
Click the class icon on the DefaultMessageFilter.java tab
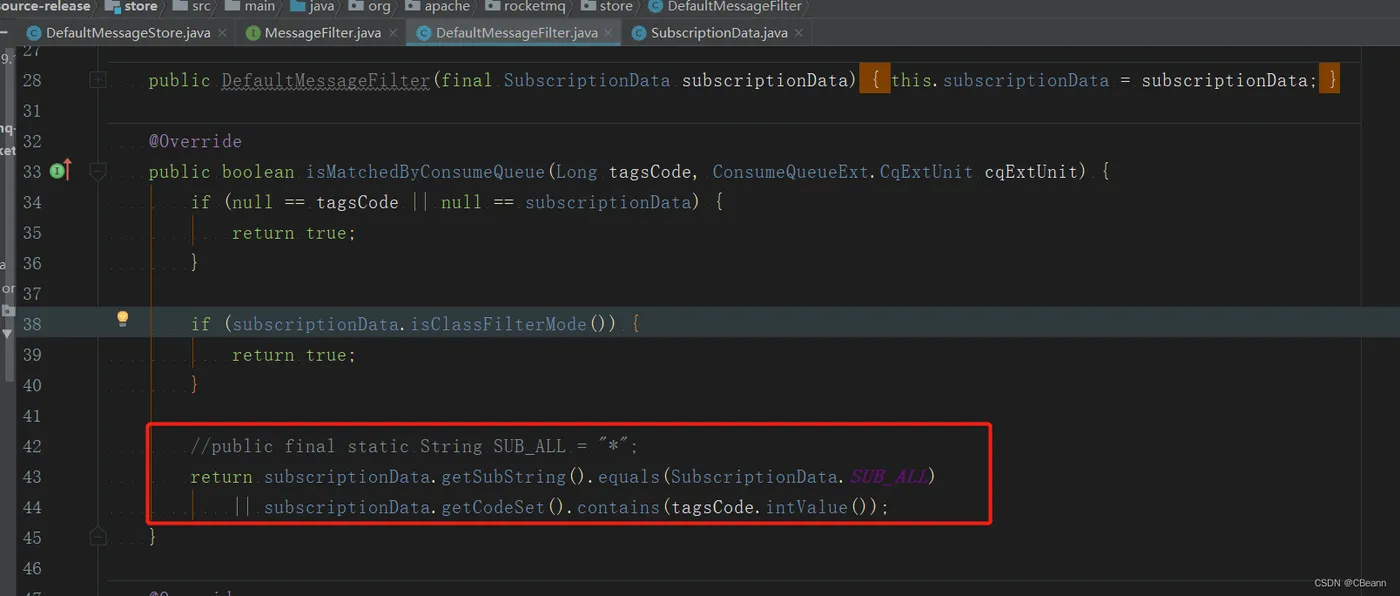click(x=424, y=33)
